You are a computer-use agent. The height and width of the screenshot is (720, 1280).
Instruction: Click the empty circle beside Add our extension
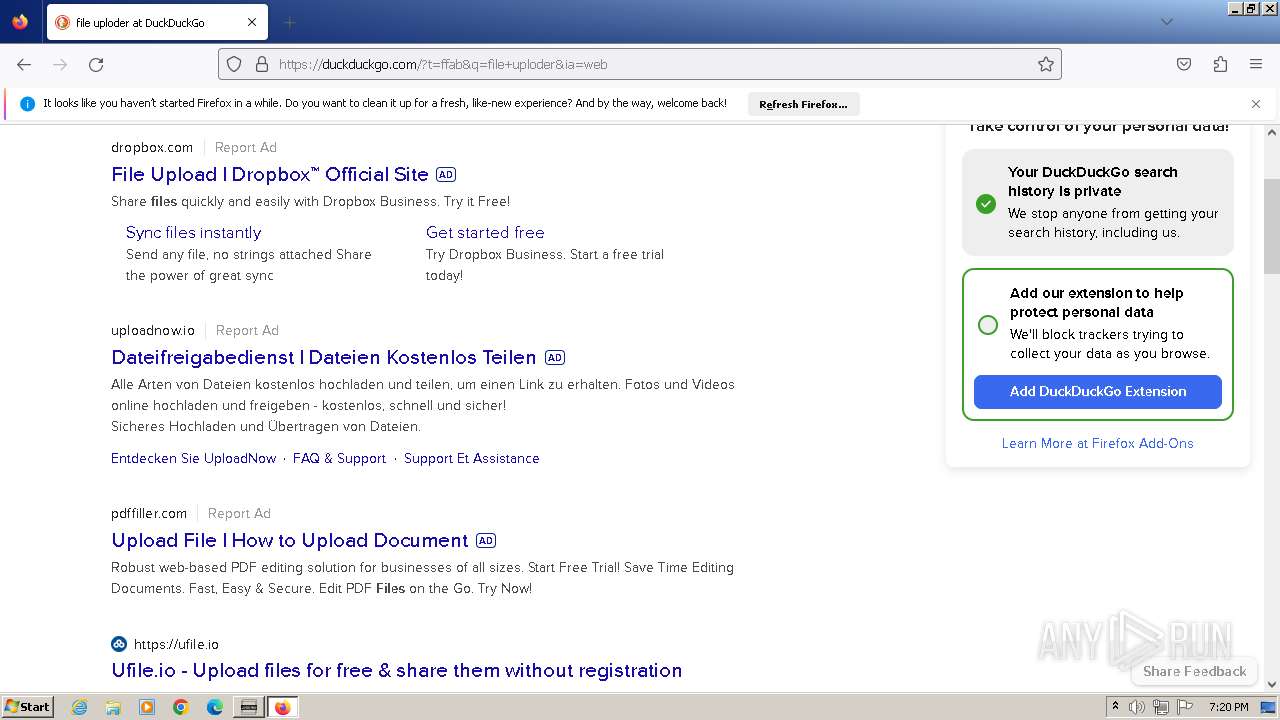pos(988,325)
